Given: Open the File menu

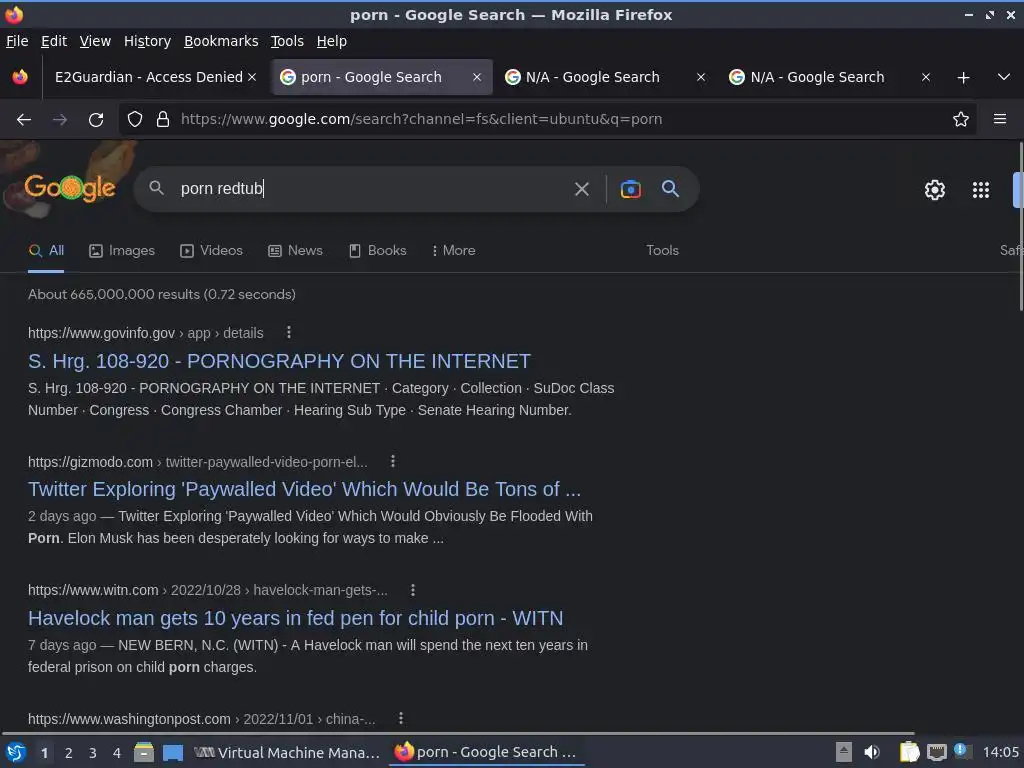Looking at the screenshot, I should coord(17,41).
